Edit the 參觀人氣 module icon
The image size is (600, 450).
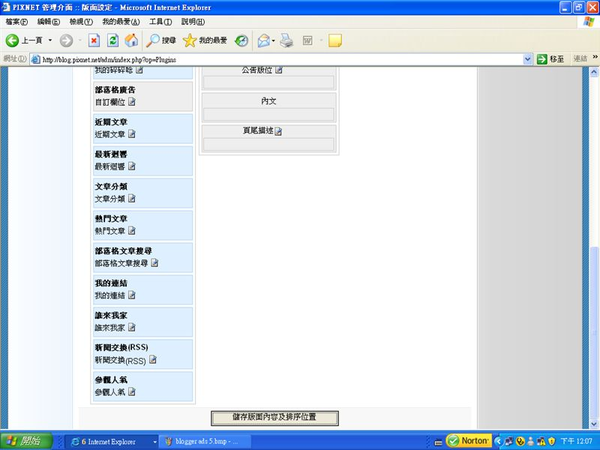[x=132, y=392]
